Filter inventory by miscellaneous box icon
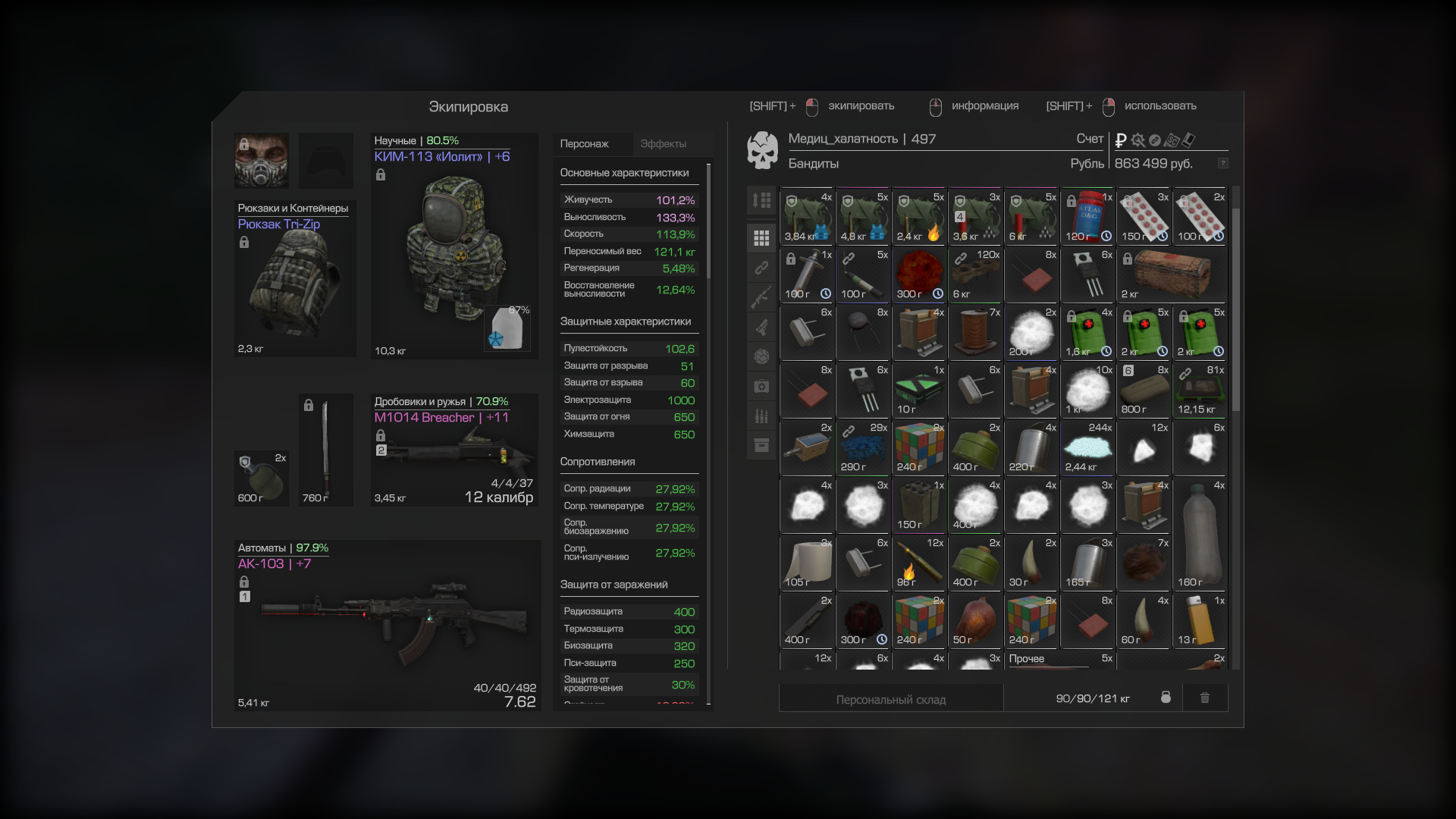1456x819 pixels. point(761,445)
